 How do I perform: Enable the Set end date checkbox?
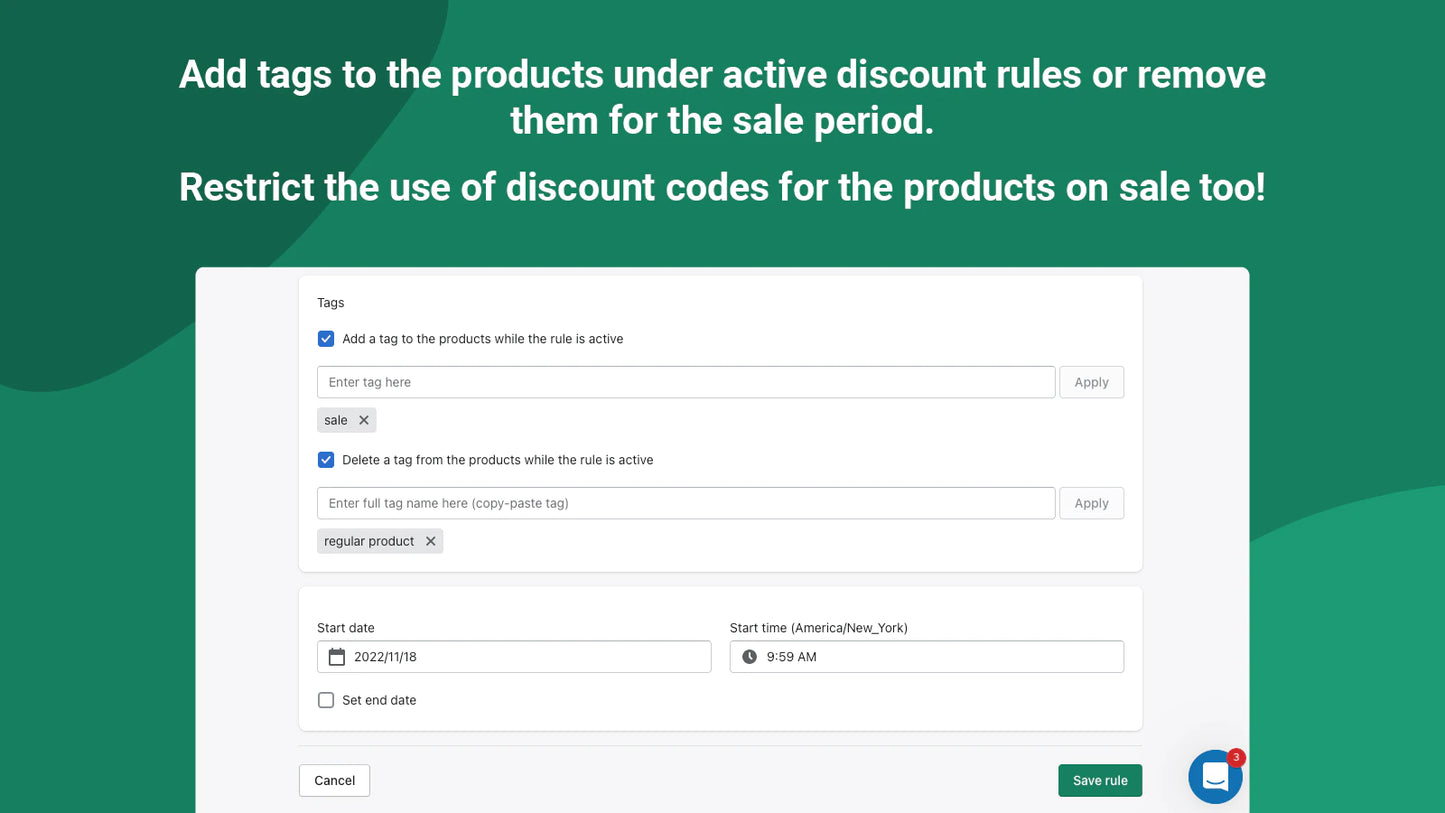pos(325,700)
